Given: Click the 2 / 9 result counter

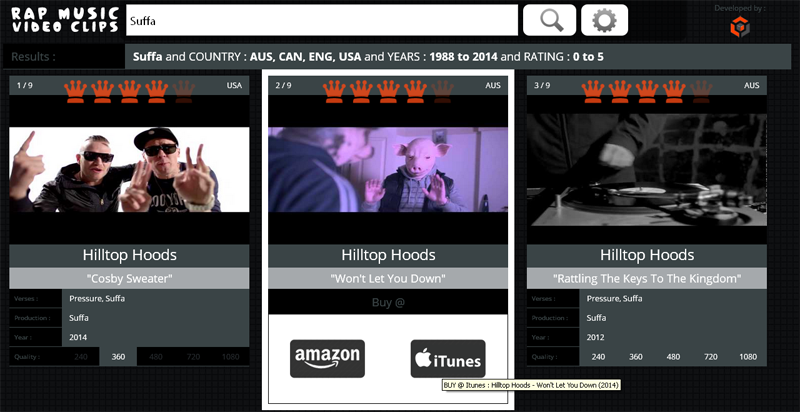Looking at the screenshot, I should 283,85.
